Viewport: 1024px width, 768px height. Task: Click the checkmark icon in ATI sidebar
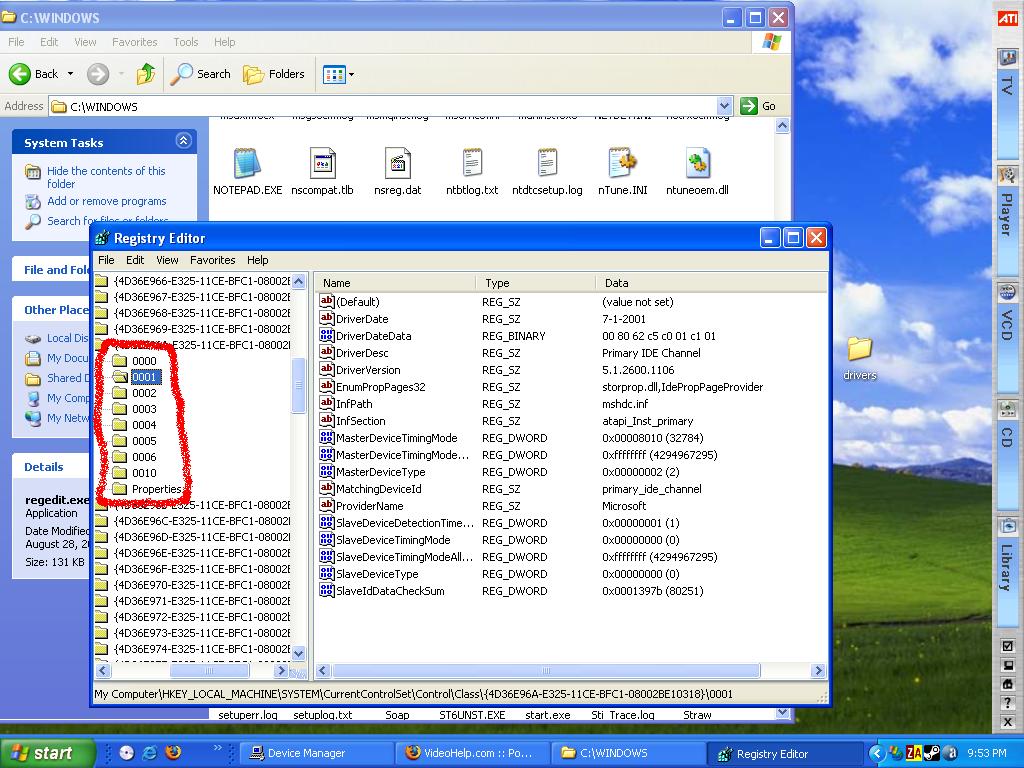1008,647
